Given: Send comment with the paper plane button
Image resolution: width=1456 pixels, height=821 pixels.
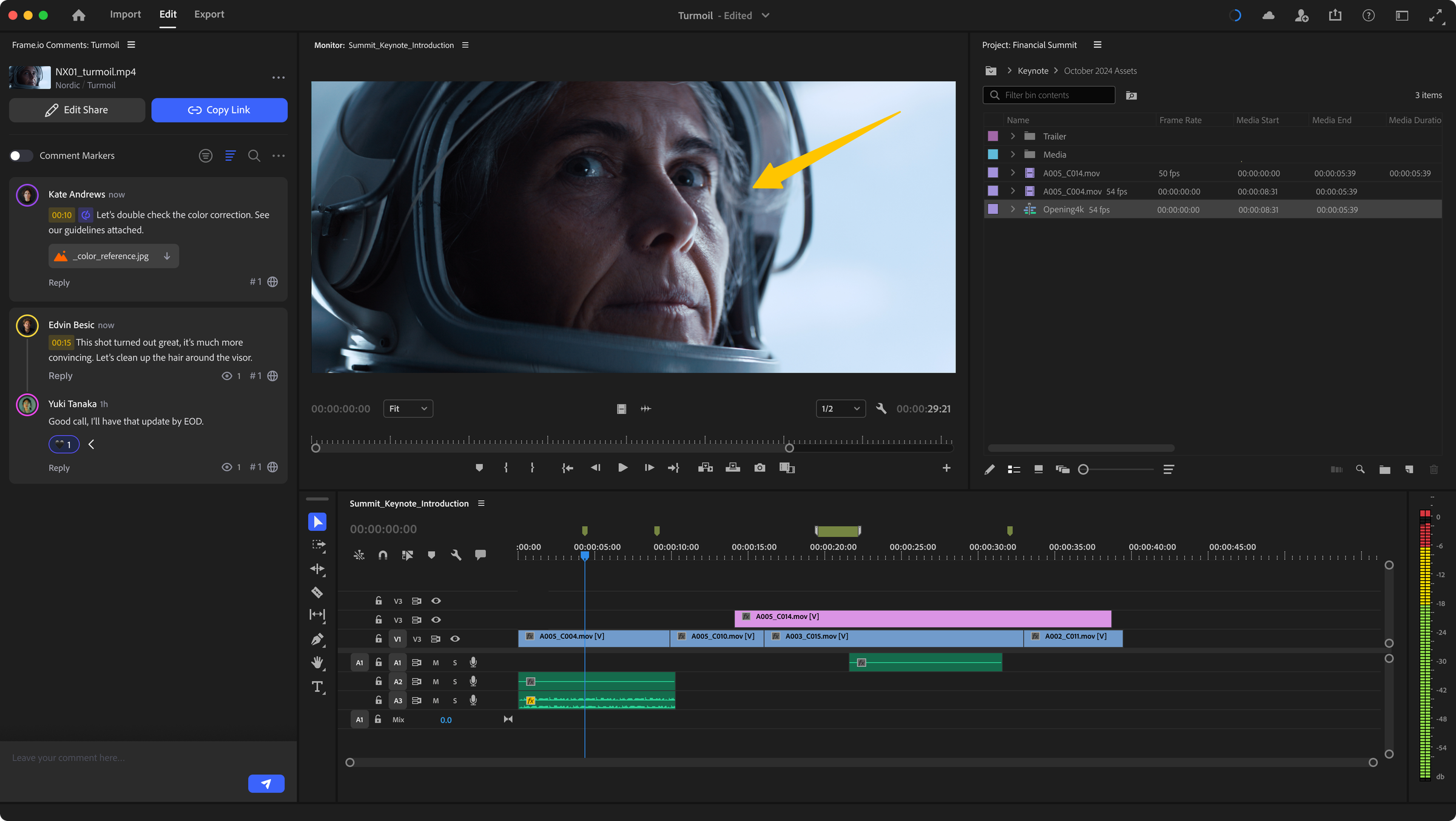Looking at the screenshot, I should tap(266, 783).
